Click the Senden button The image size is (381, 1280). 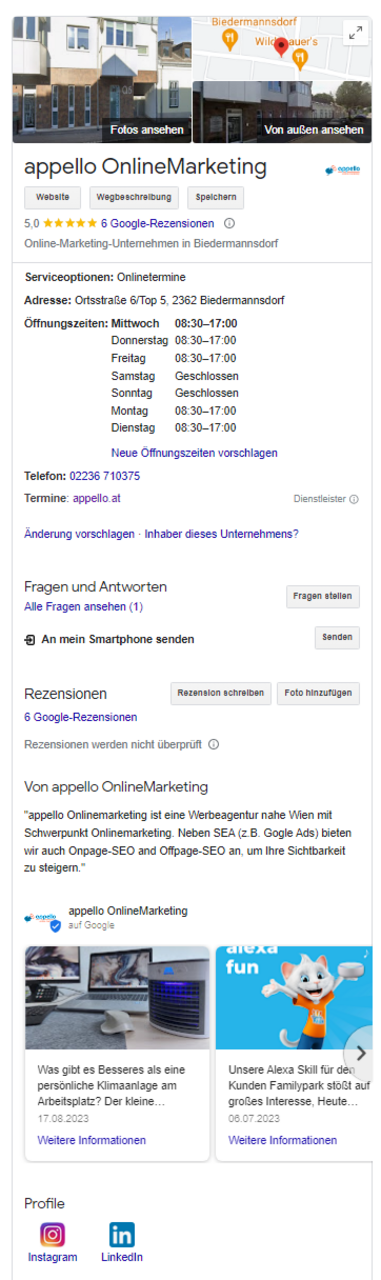(337, 638)
